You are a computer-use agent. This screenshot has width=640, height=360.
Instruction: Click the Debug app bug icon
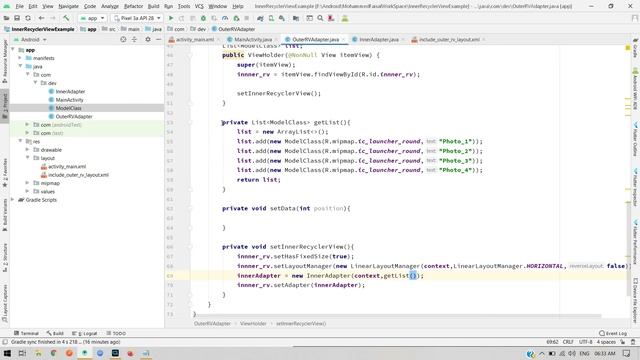(x=203, y=18)
